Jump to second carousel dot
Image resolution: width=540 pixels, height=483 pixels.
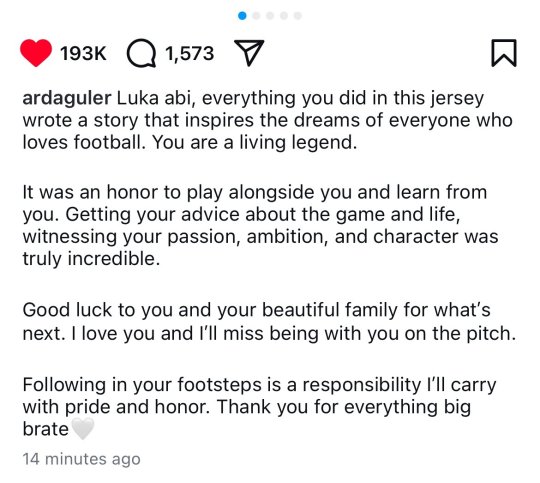tap(256, 16)
